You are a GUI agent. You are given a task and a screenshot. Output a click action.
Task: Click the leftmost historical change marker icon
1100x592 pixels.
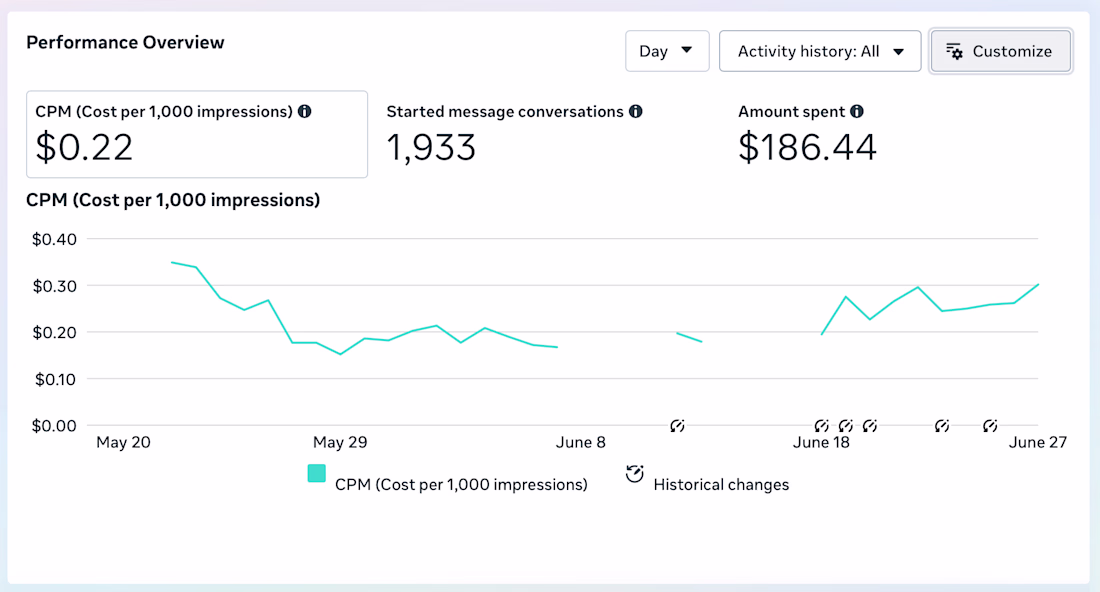pyautogui.click(x=677, y=426)
